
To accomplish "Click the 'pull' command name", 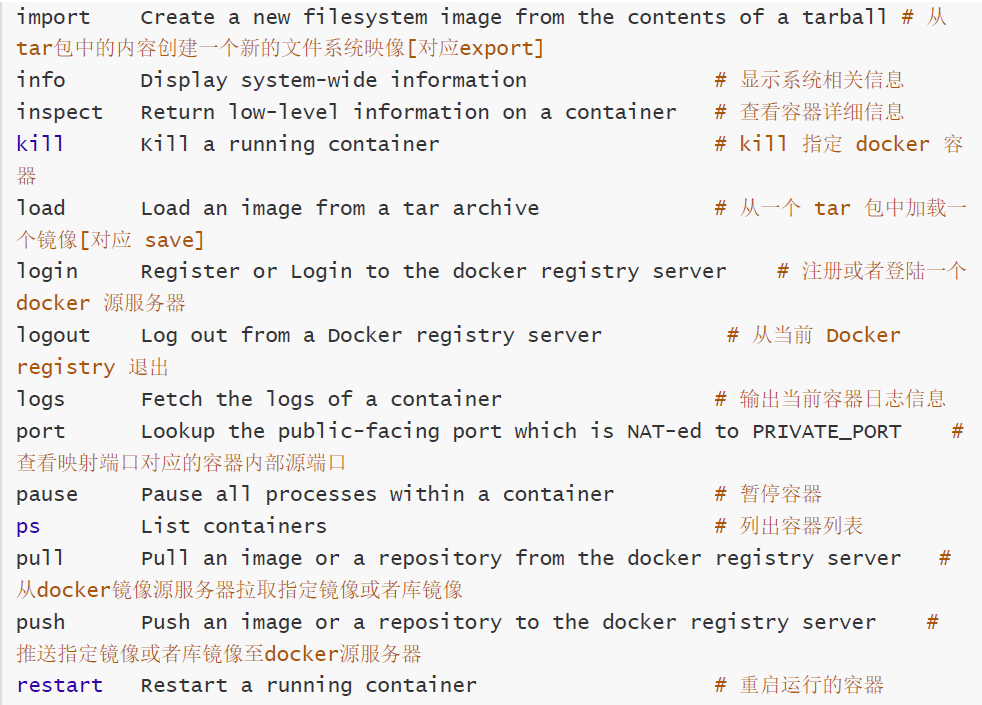I will click(x=41, y=558).
